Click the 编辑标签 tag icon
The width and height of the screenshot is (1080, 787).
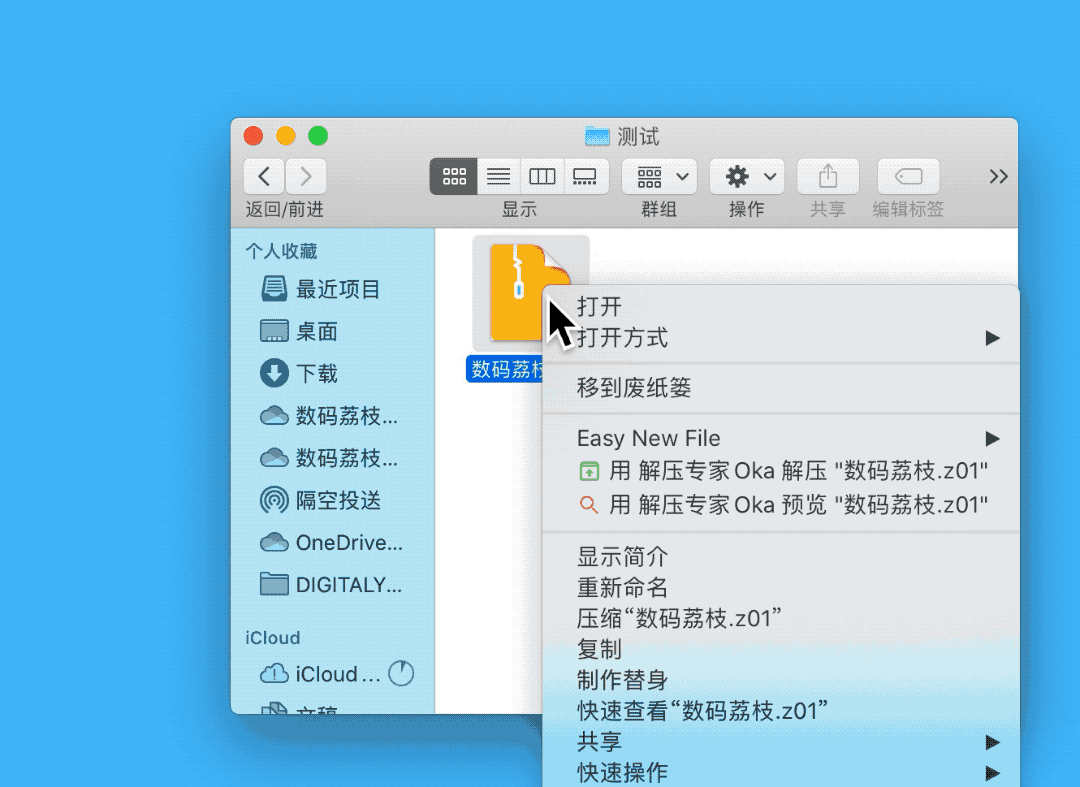[x=908, y=177]
